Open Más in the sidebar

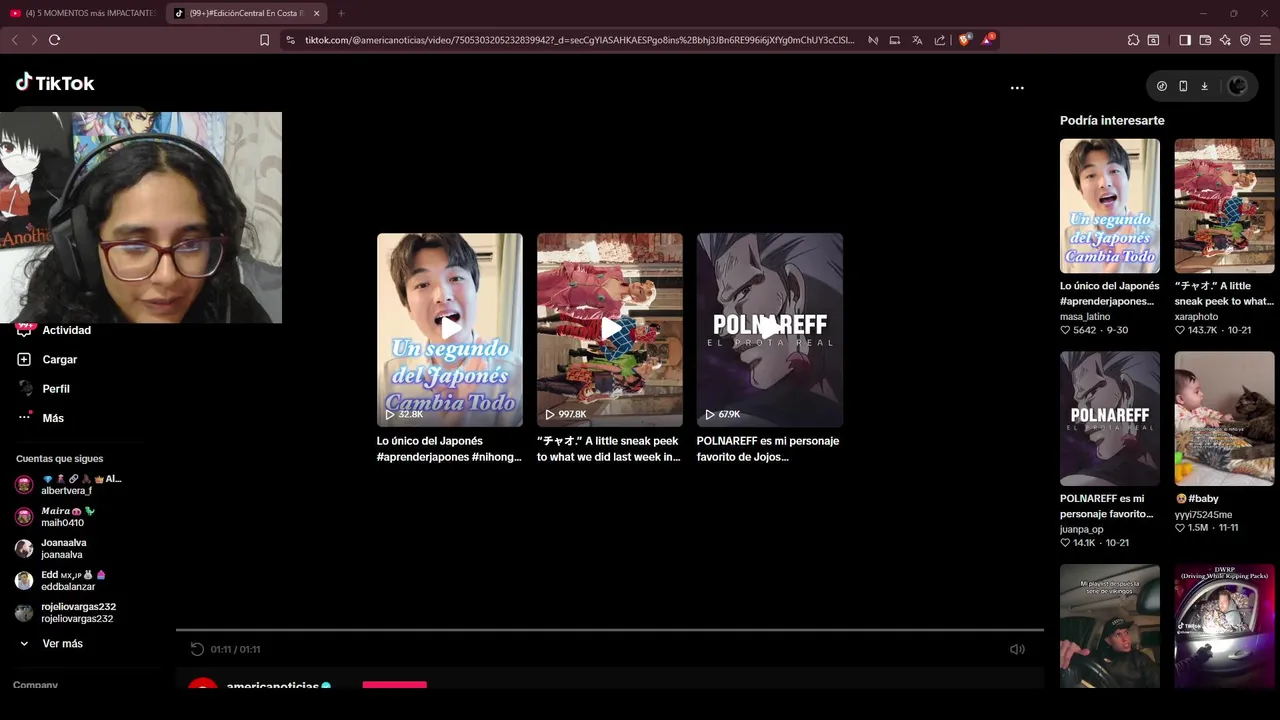pos(52,418)
